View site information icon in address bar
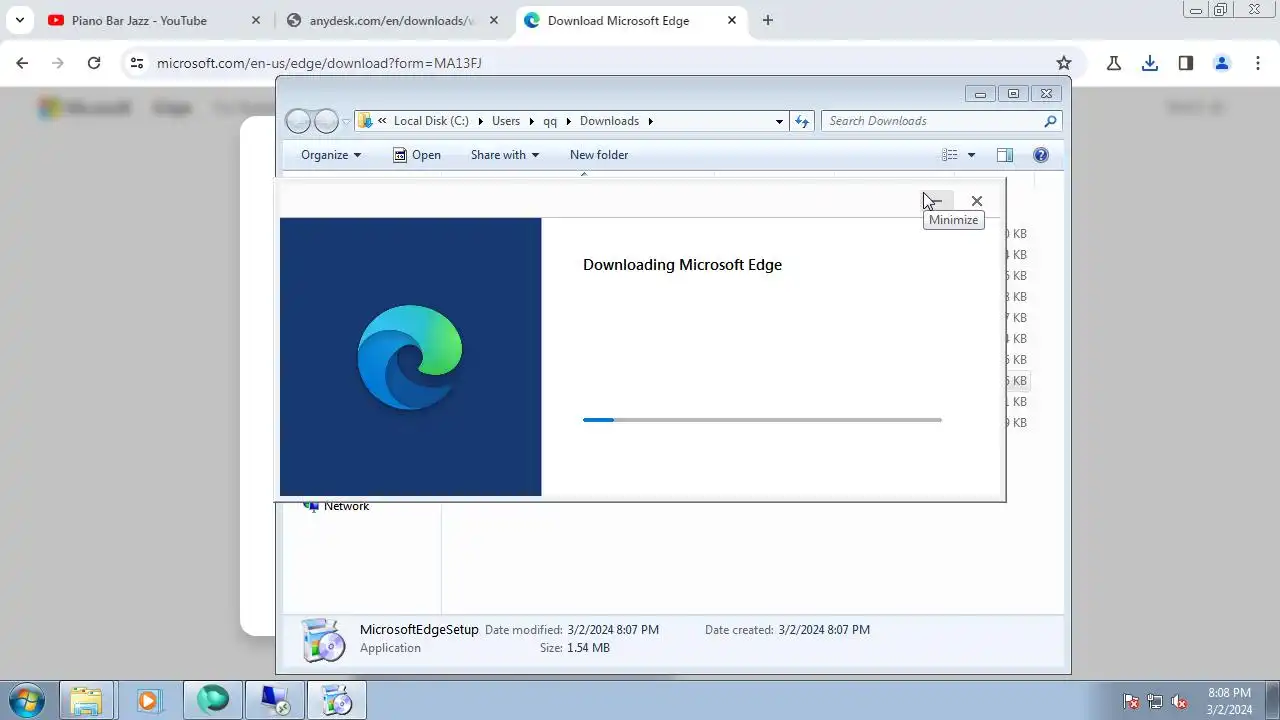Screen dimensions: 1280x720 point(137,63)
